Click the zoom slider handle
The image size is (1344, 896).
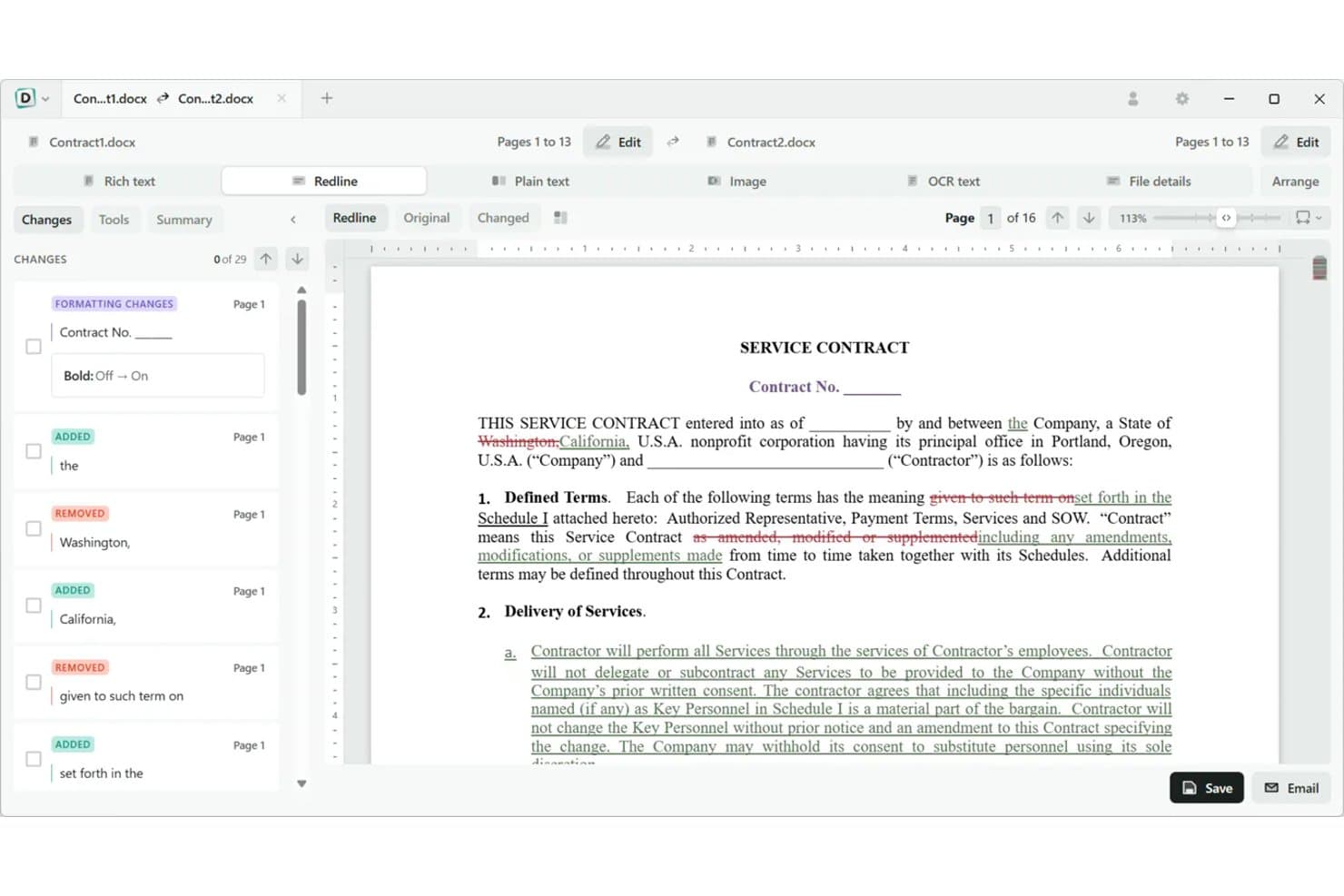[1226, 218]
